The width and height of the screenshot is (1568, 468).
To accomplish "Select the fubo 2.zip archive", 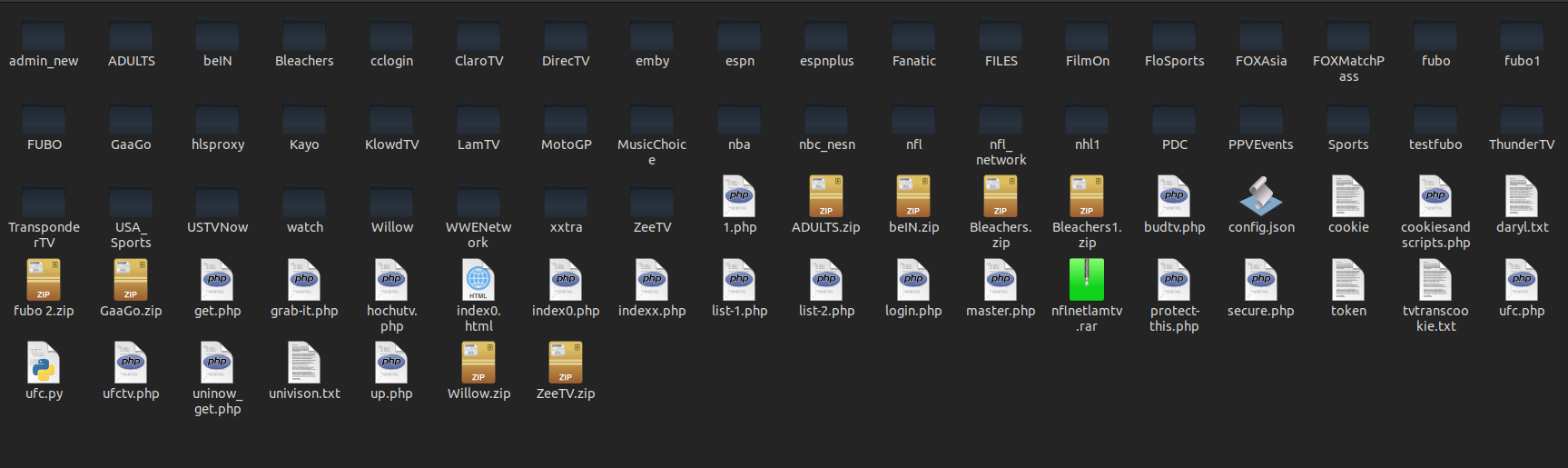I will [44, 280].
